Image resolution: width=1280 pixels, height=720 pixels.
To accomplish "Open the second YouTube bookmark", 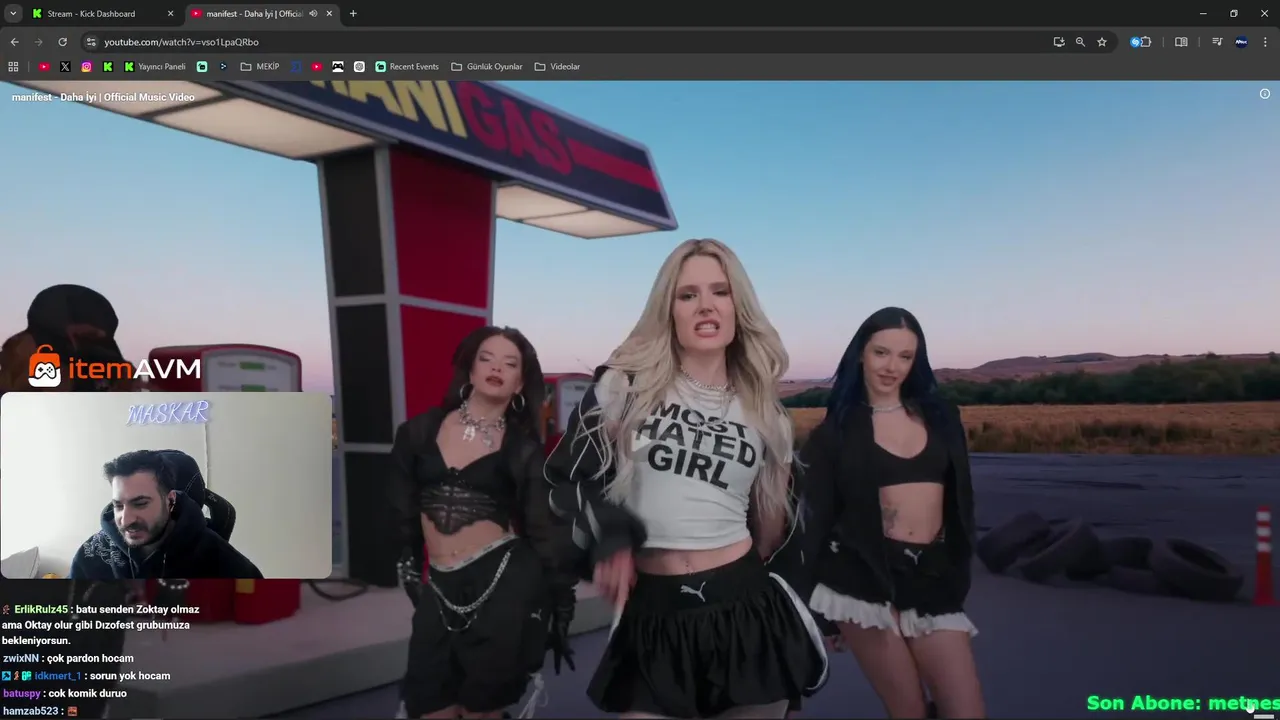I will tap(317, 66).
